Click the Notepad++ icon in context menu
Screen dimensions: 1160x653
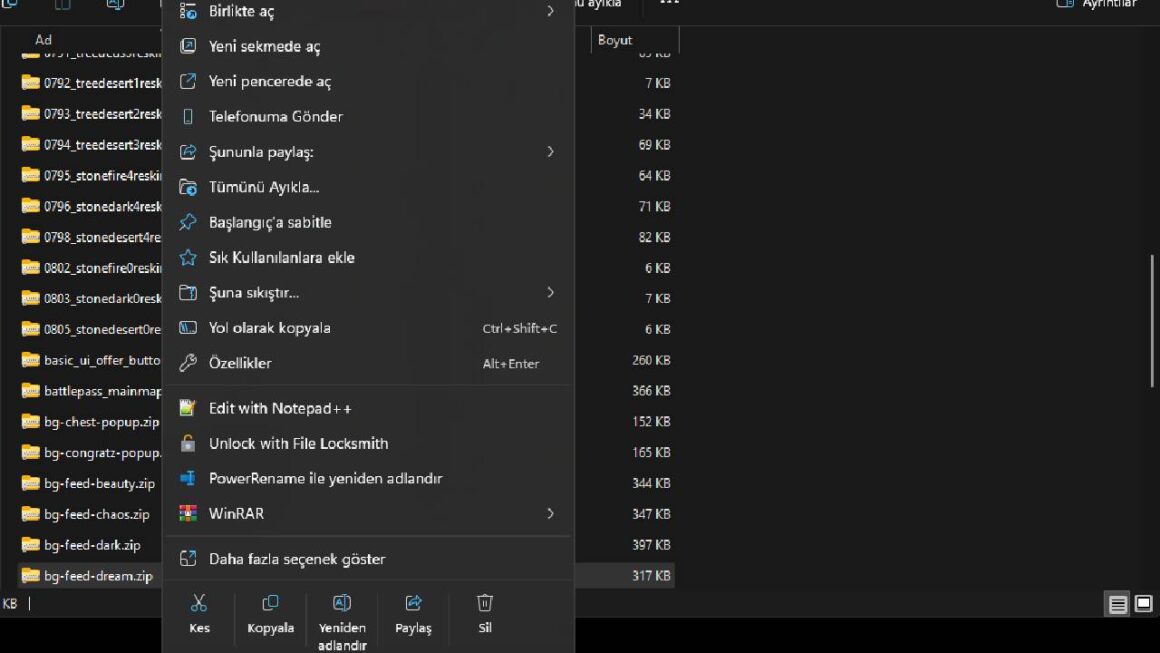[x=188, y=408]
